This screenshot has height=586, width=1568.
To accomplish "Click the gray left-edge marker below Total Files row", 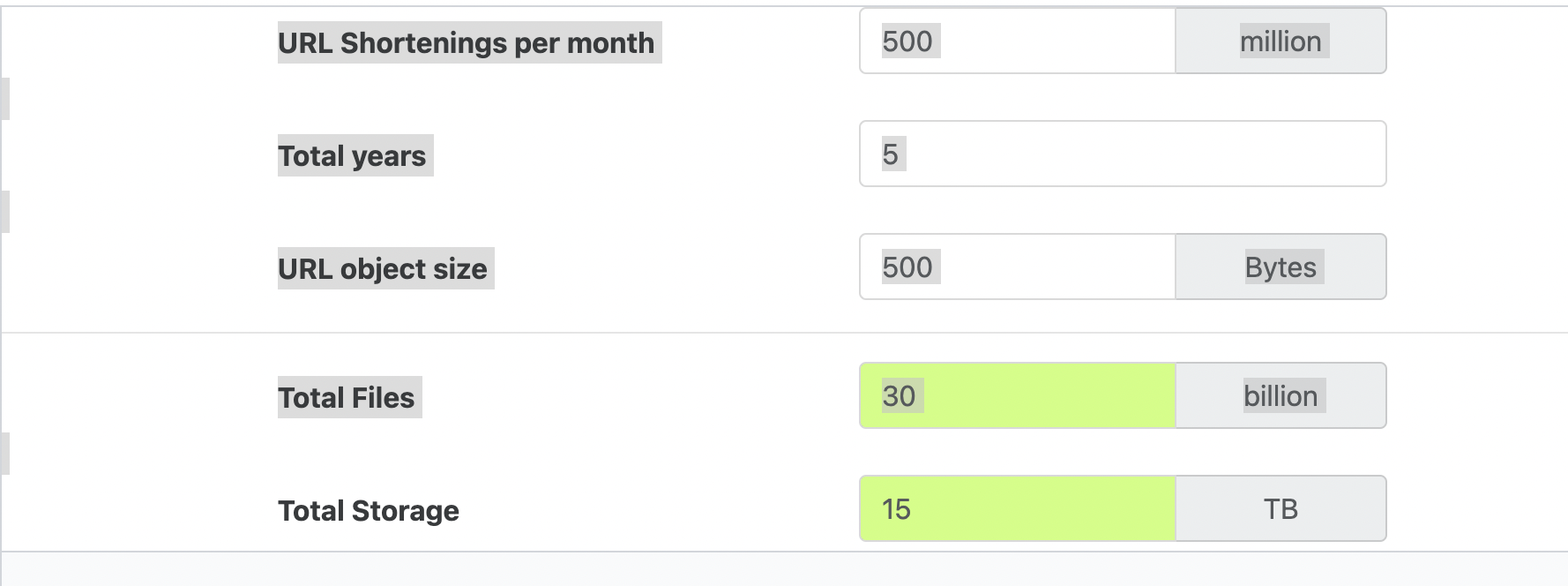I will 5,454.
